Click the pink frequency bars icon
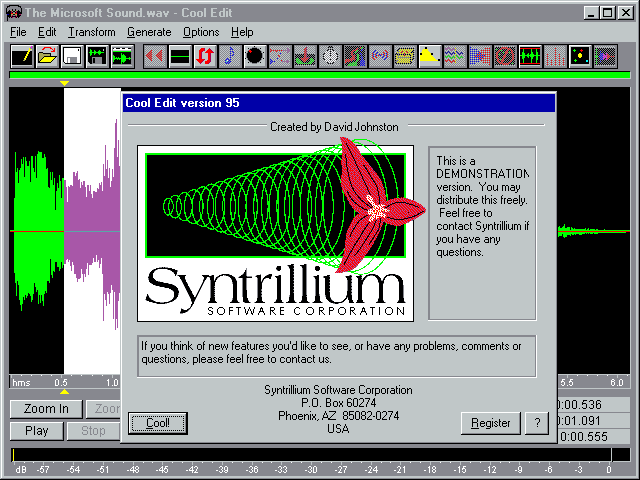Viewport: 640px width, 480px height. 555,56
